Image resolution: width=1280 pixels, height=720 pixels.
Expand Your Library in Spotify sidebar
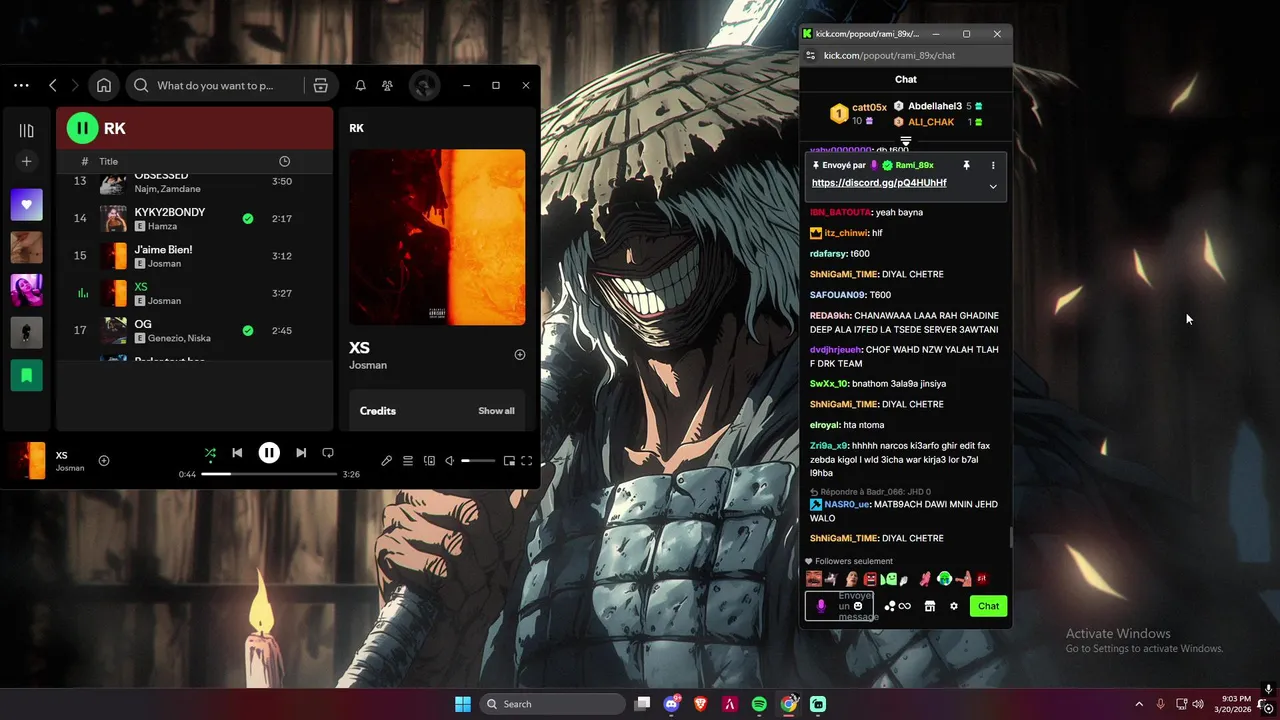pyautogui.click(x=27, y=130)
